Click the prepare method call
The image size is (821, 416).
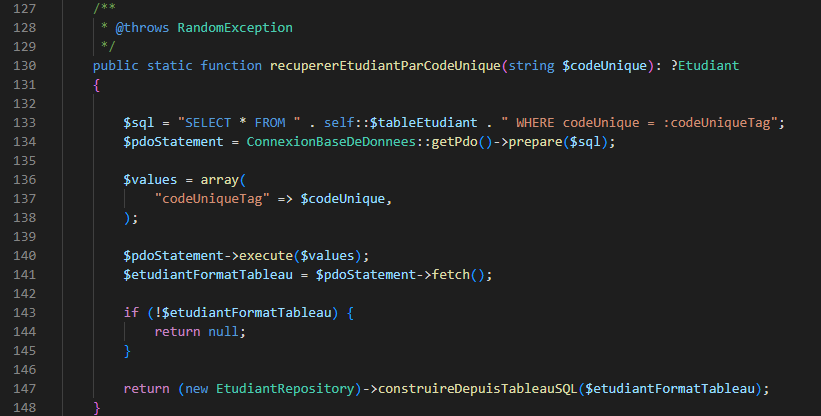[536, 142]
